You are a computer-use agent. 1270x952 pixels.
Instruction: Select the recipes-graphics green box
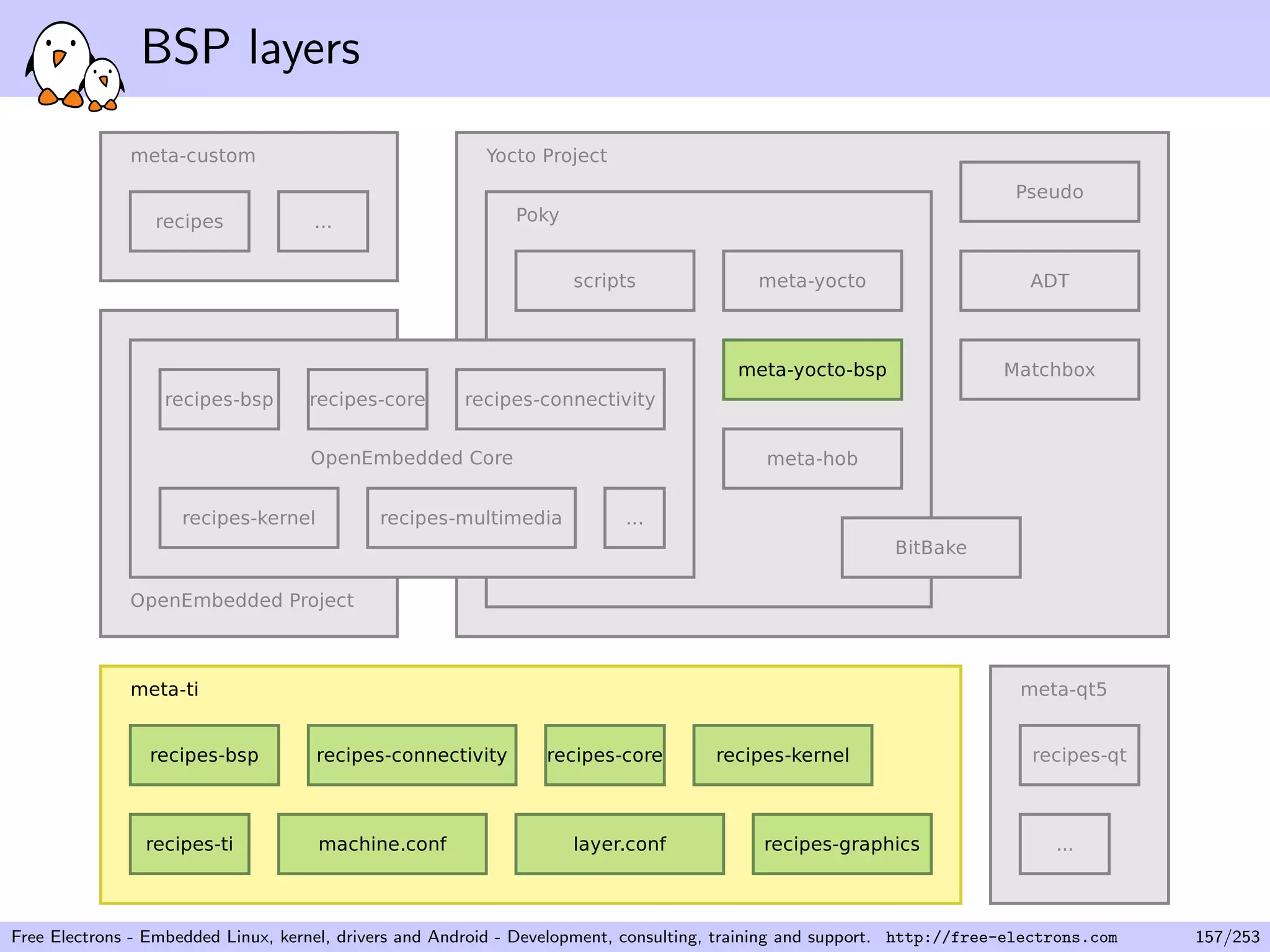(x=841, y=844)
